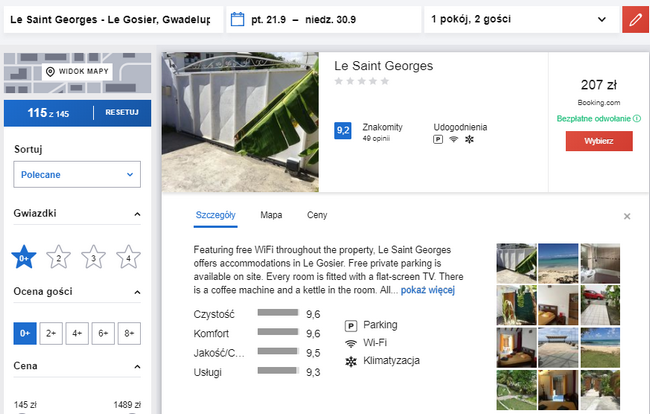Collapse the Ocena gości filter section
650x414 pixels.
pyautogui.click(x=137, y=293)
